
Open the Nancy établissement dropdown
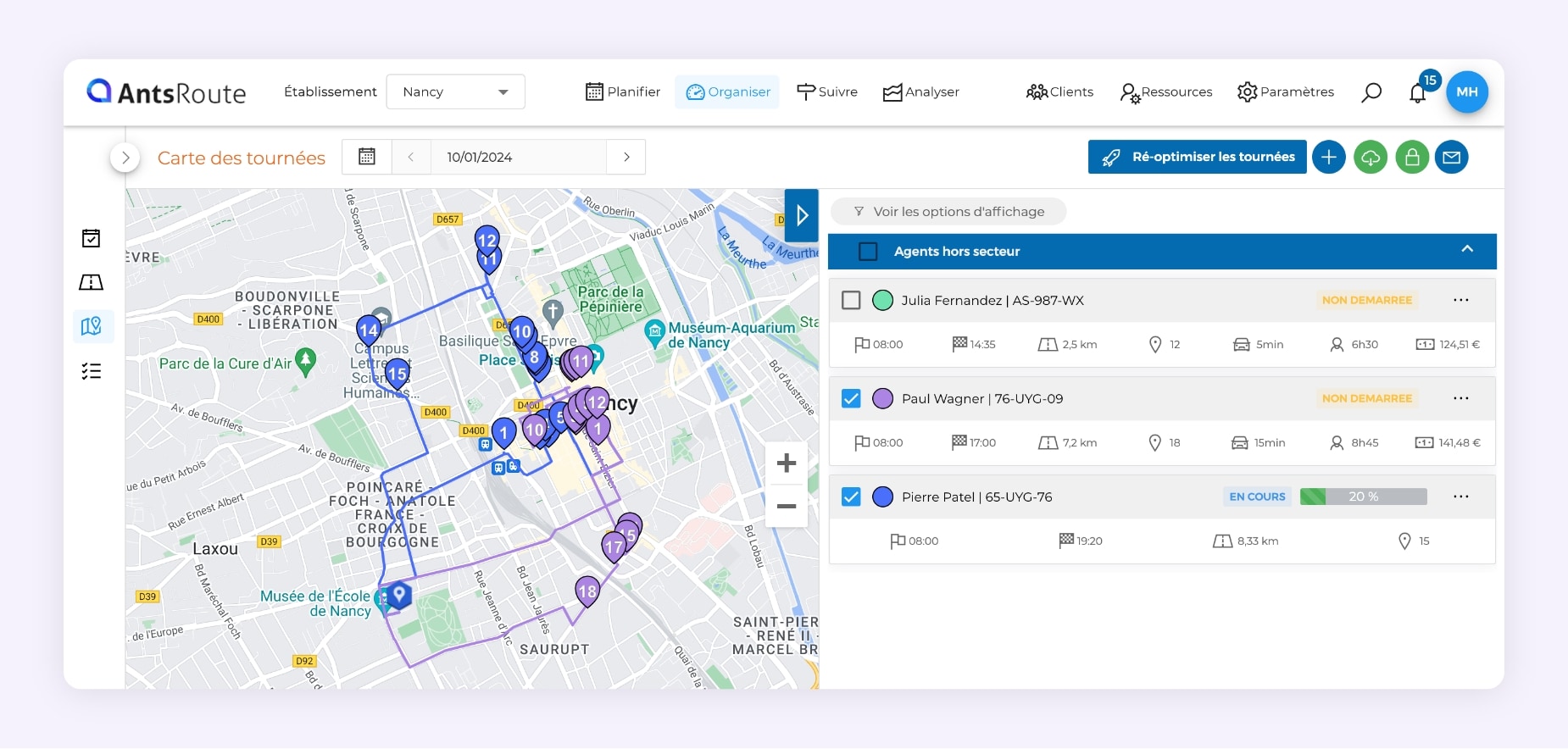[455, 92]
